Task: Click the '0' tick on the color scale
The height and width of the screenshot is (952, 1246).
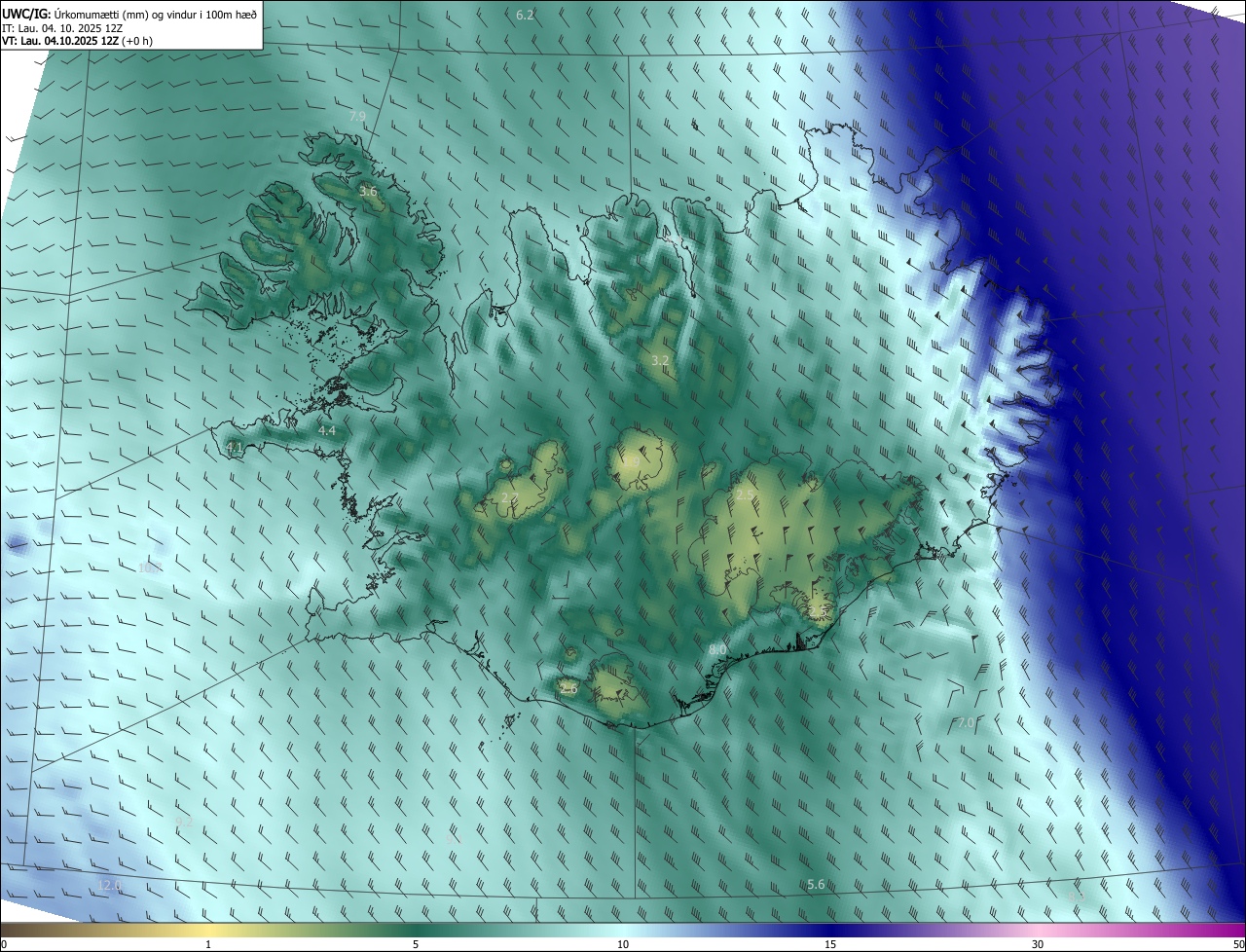Action: tap(4, 944)
